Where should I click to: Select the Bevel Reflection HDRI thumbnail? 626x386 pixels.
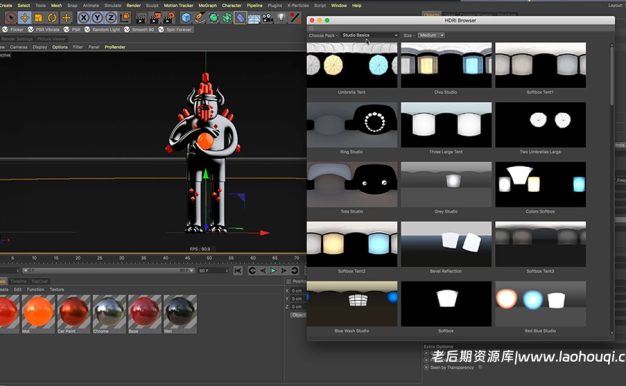click(446, 244)
